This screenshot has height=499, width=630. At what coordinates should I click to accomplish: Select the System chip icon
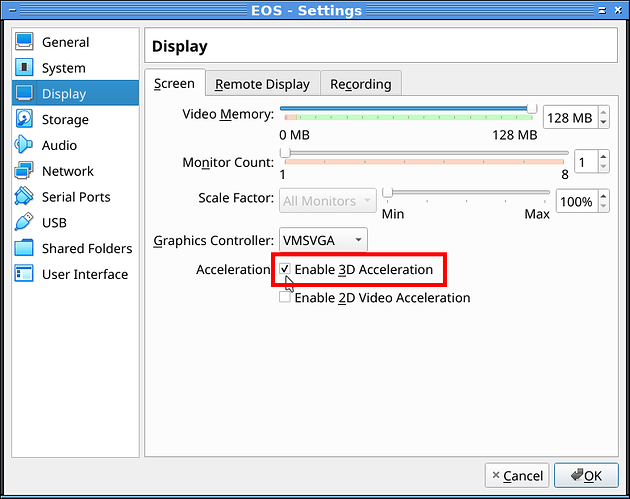point(25,68)
